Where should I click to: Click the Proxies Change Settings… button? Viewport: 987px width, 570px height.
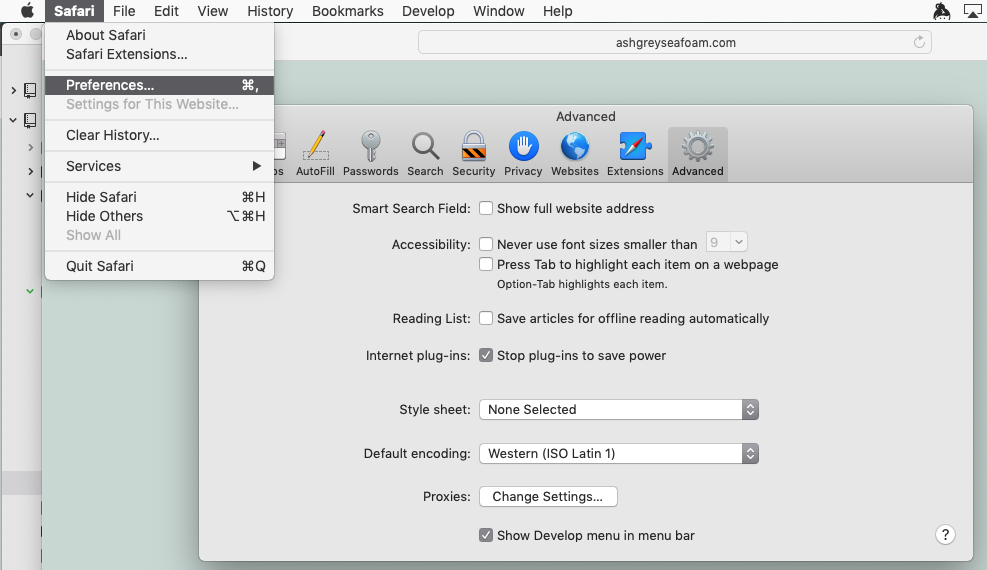coord(548,496)
